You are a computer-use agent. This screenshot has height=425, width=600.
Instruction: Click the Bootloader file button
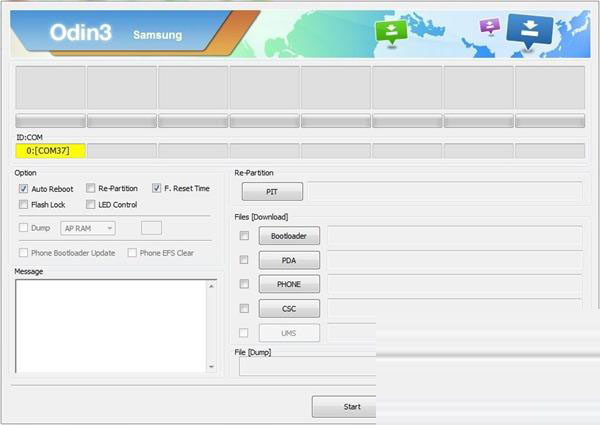[289, 236]
